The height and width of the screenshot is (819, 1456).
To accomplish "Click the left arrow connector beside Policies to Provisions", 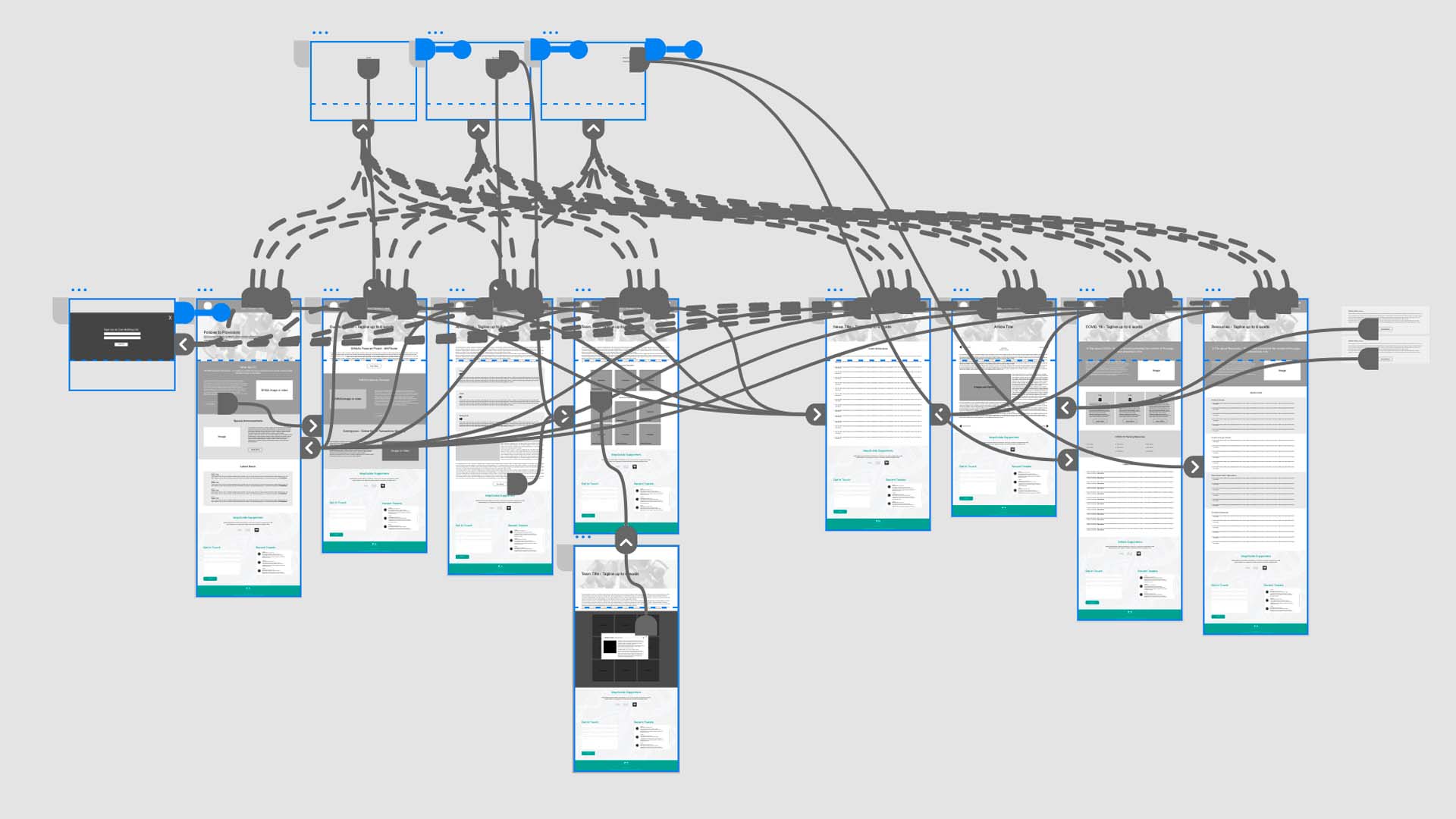I will (183, 344).
